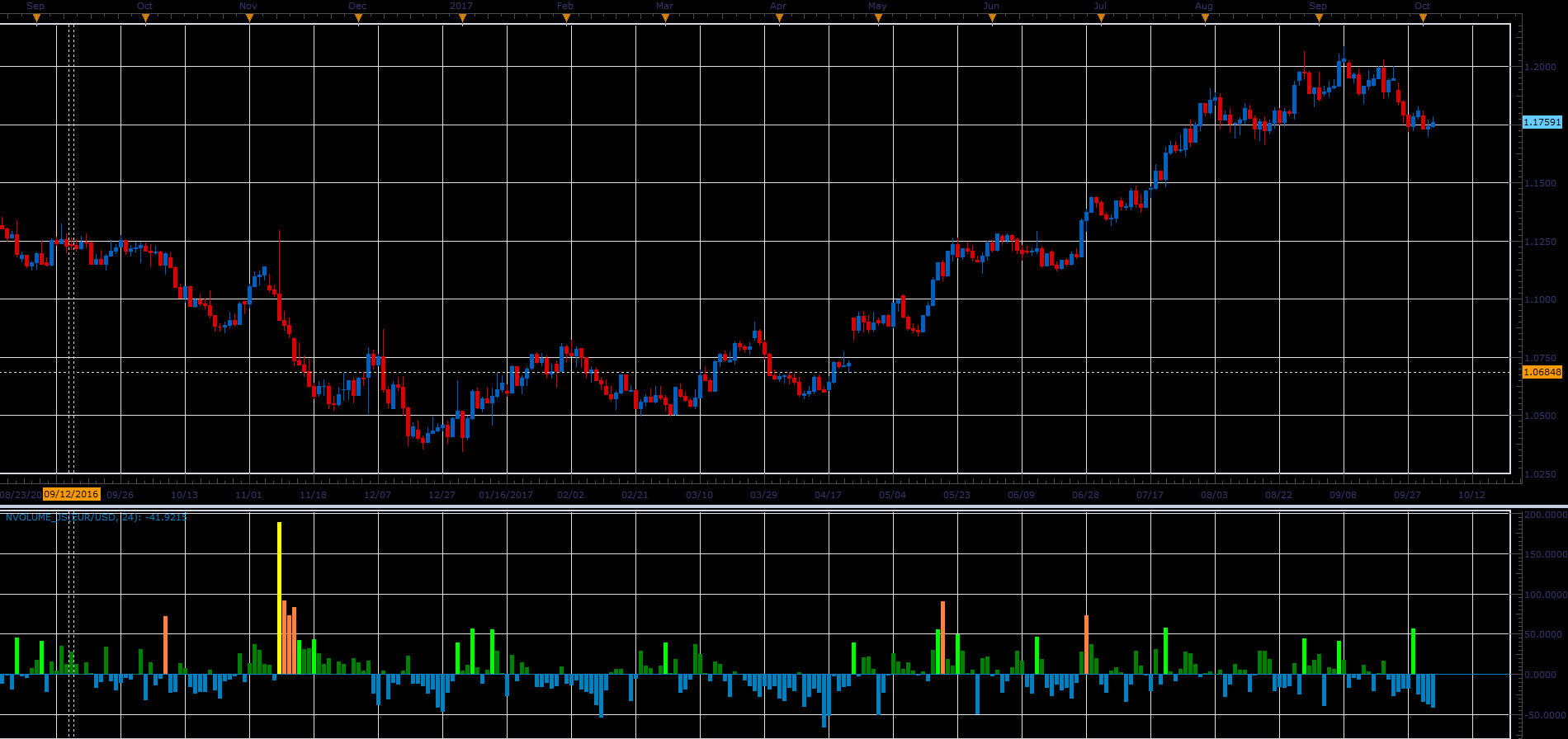Click the 12/07 date label
Image resolution: width=1568 pixels, height=739 pixels.
point(377,495)
